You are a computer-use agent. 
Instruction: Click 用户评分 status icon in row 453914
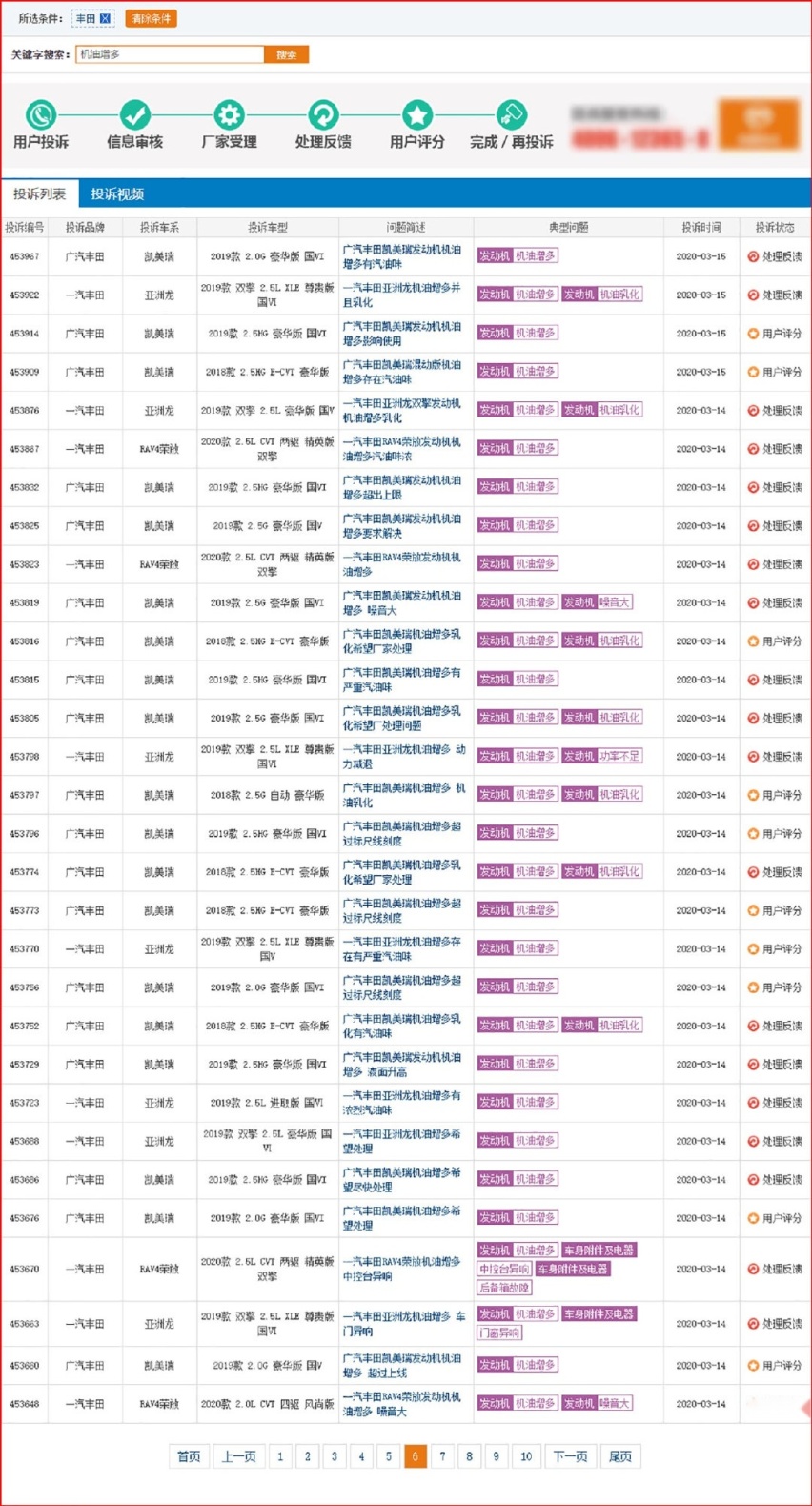753,334
